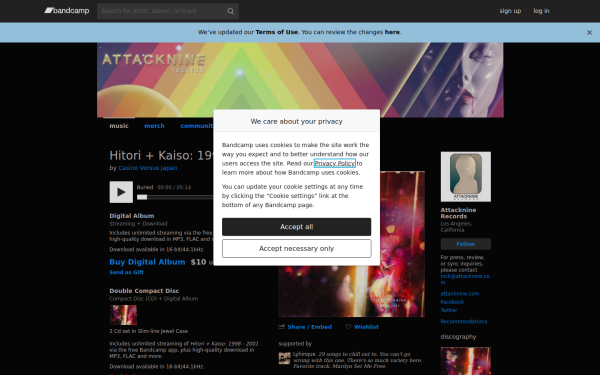Screen dimensions: 600x375
Task: Open the Recommendations link
Action: pyautogui.click(x=463, y=322)
